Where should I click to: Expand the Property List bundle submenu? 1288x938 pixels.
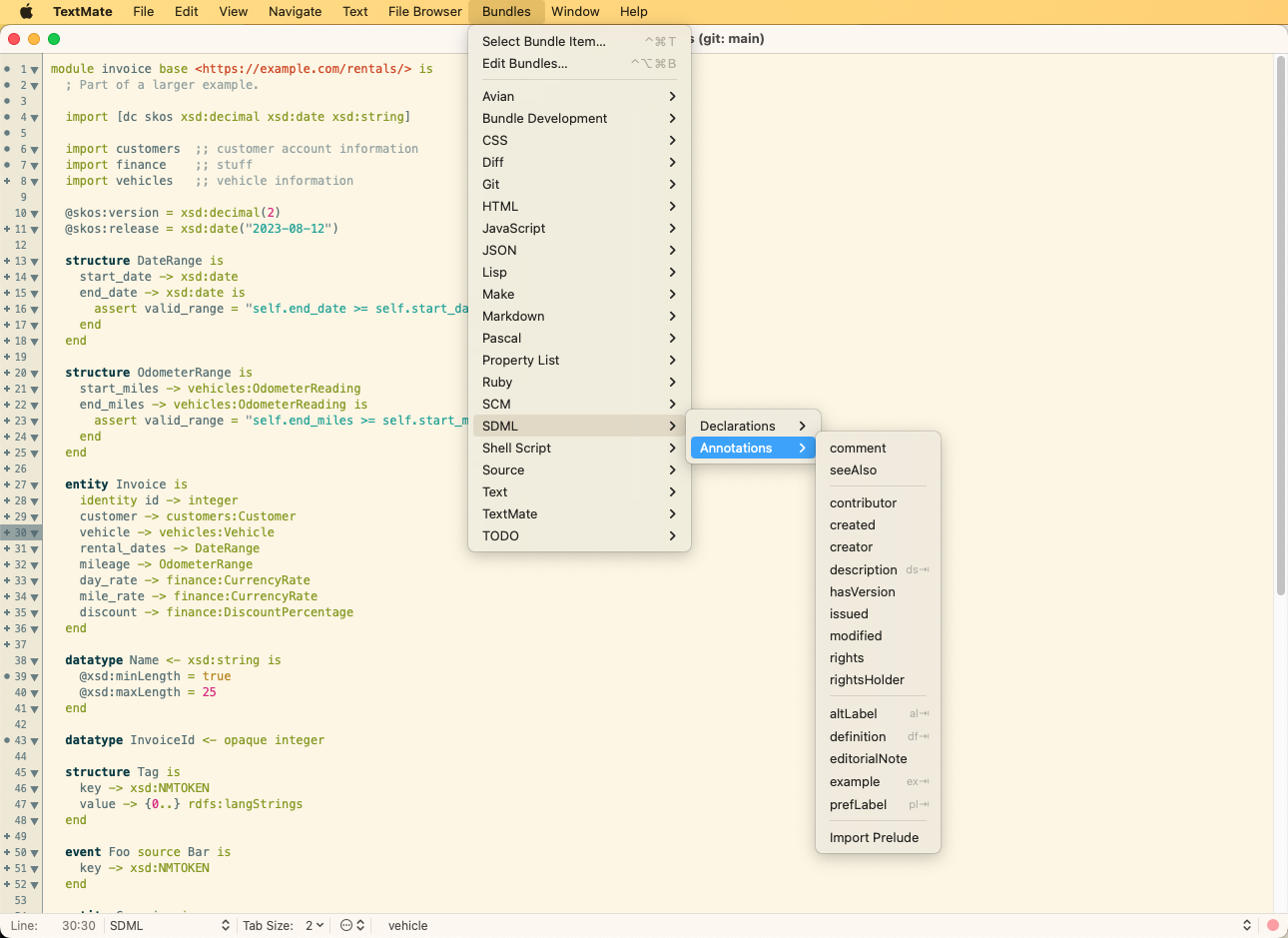579,360
